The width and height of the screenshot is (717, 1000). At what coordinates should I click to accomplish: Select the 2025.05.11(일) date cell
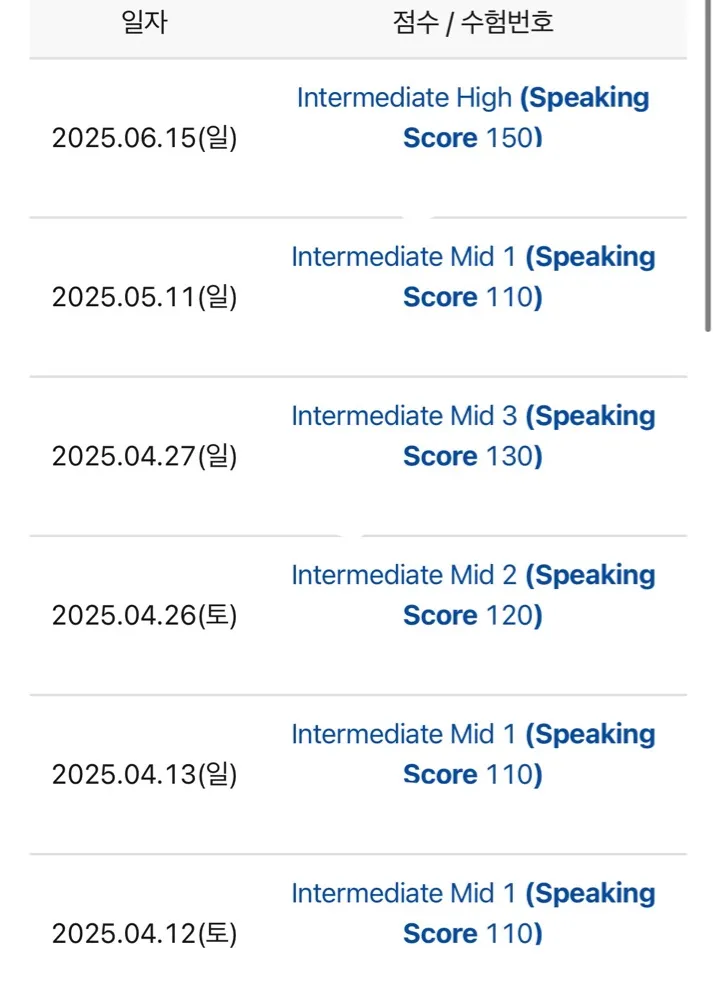click(x=144, y=297)
